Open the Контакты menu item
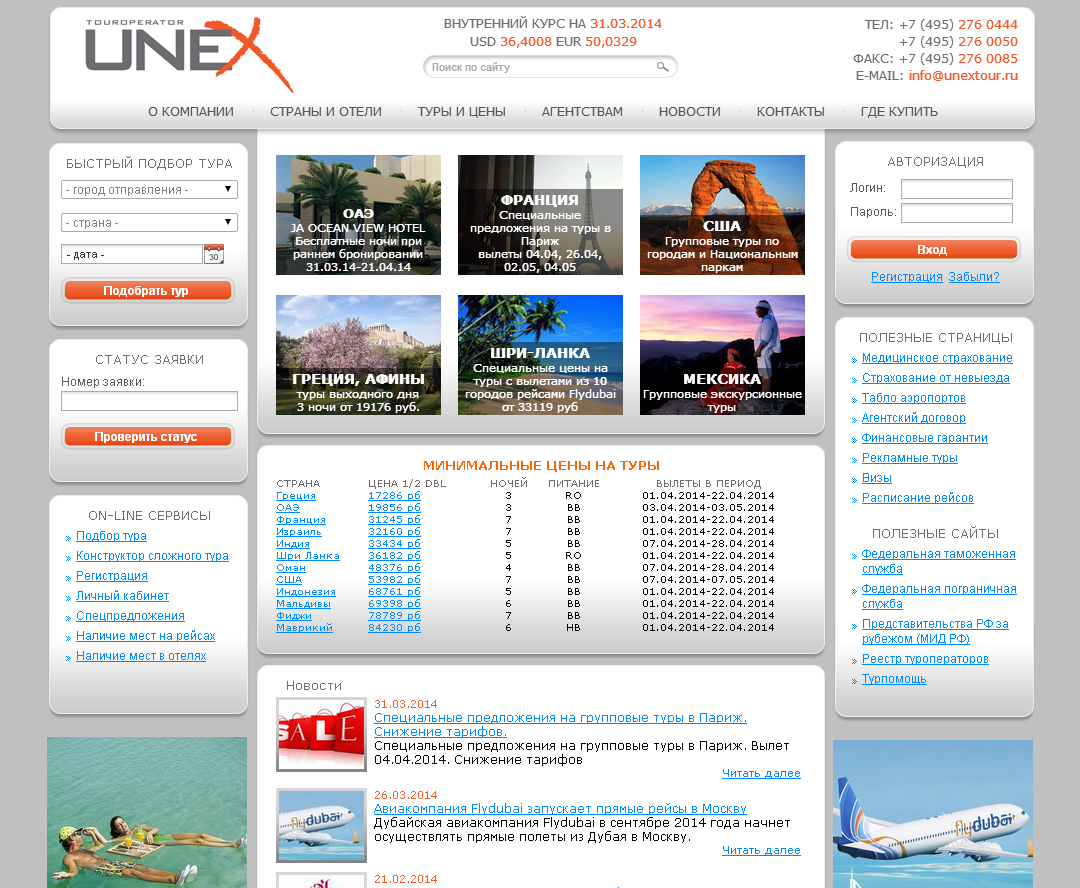The width and height of the screenshot is (1080, 888). coord(790,112)
